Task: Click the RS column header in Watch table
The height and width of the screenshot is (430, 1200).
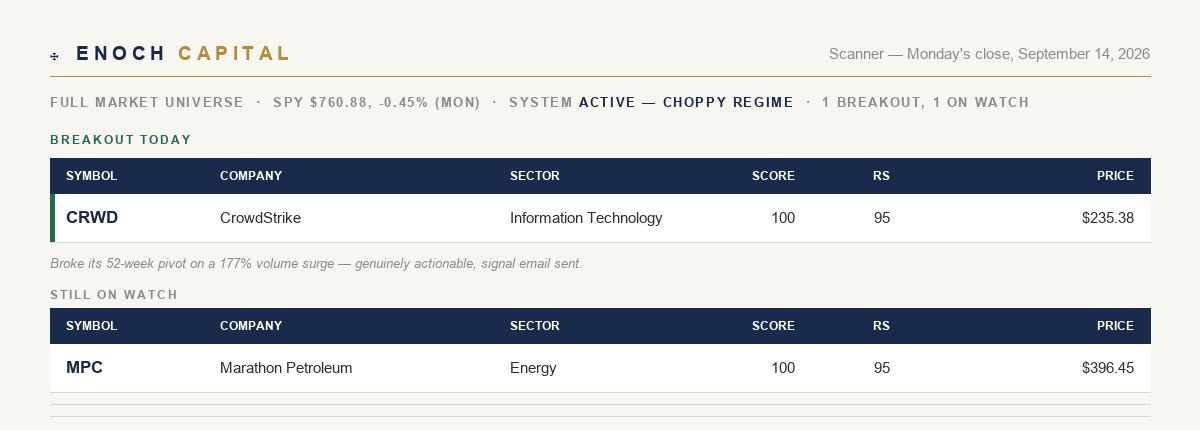Action: tap(881, 326)
